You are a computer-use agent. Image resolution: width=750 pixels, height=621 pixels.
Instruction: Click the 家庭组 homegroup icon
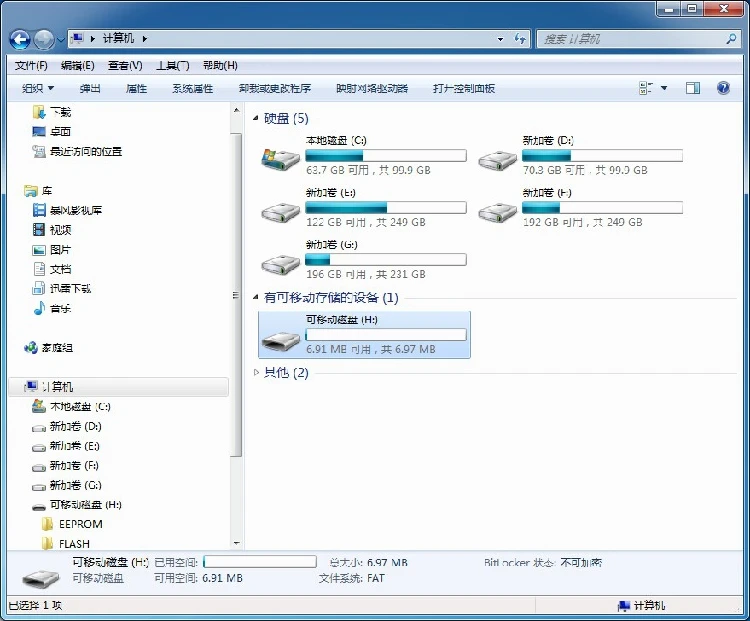[x=31, y=348]
